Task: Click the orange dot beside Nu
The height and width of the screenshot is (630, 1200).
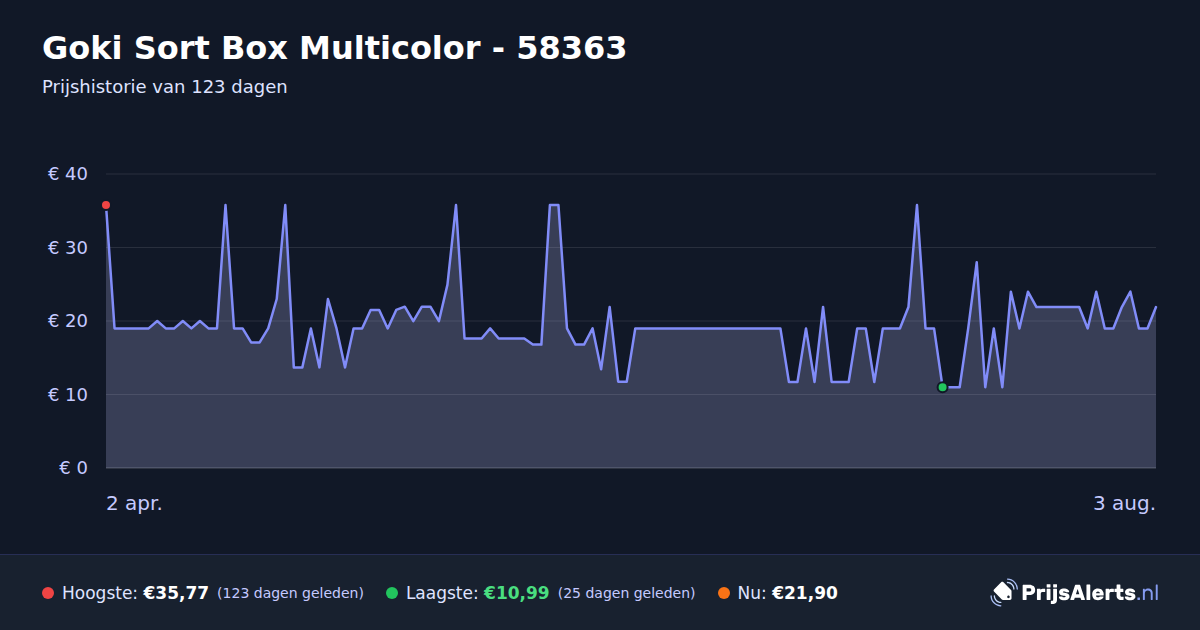Action: 724,593
